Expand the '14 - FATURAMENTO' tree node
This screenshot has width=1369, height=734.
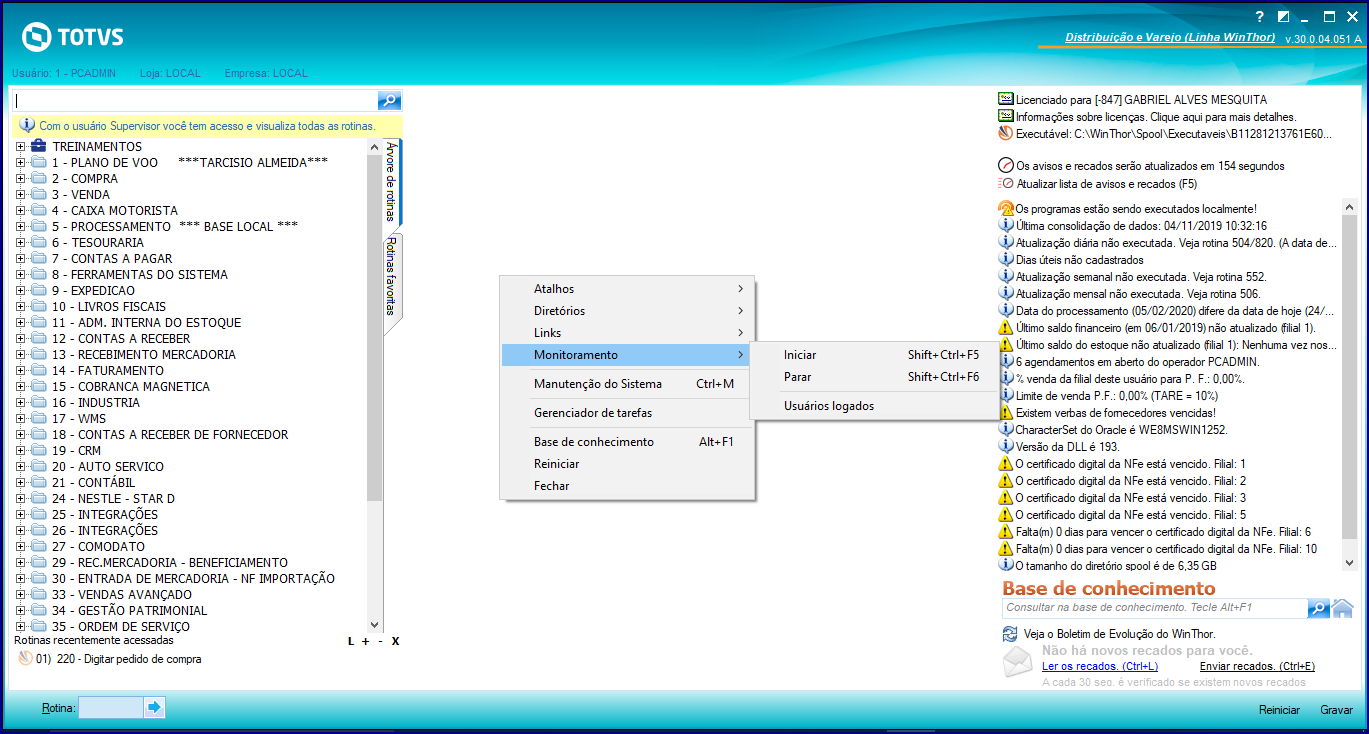[20, 370]
